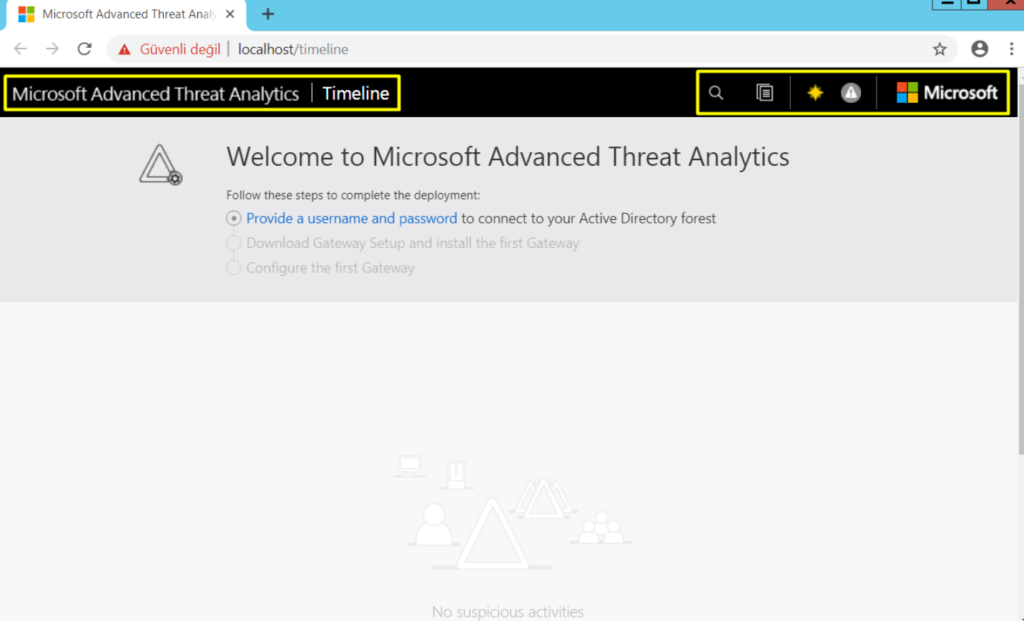
Task: Click Configure the first Gateway text
Action: click(330, 268)
